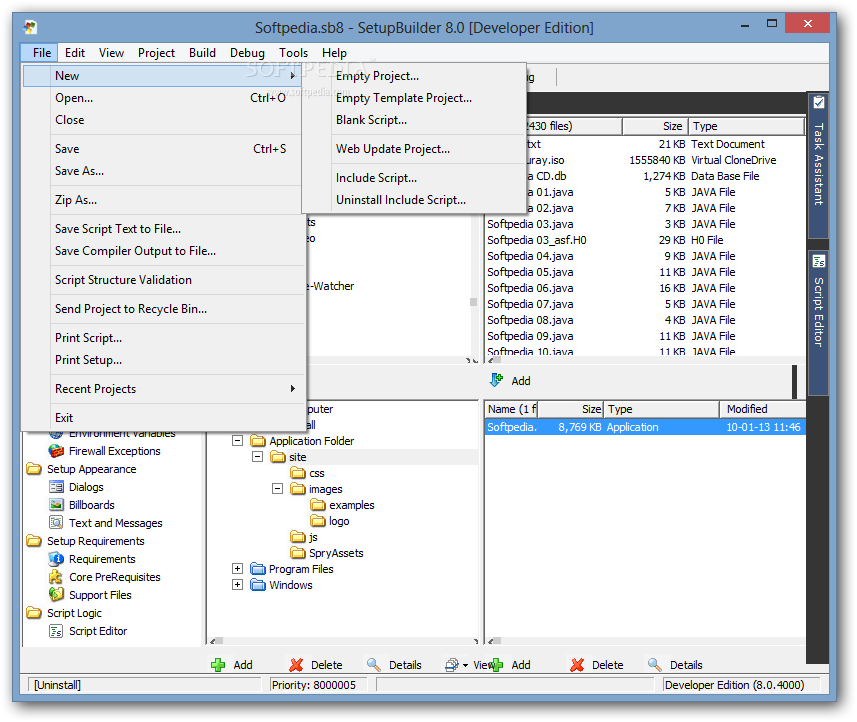The width and height of the screenshot is (857, 722).
Task: Select the Application Folder folder icon
Action: point(257,441)
